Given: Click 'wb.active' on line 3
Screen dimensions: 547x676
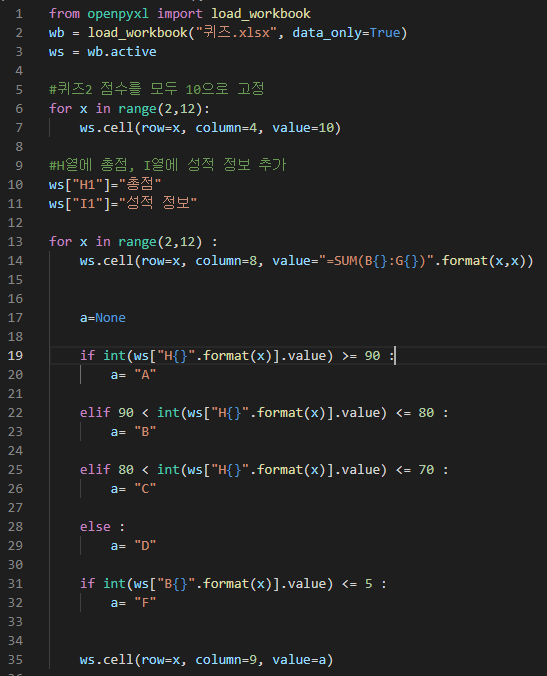Looking at the screenshot, I should coord(122,52).
